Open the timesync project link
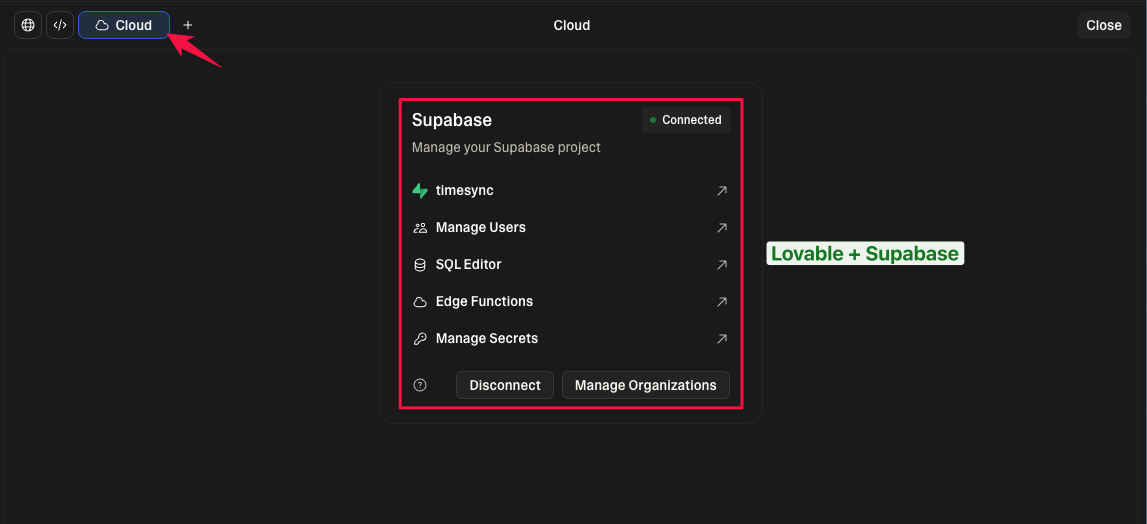 point(464,190)
